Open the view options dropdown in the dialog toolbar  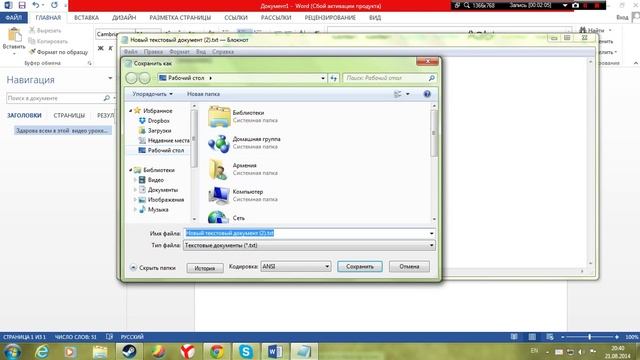407,94
